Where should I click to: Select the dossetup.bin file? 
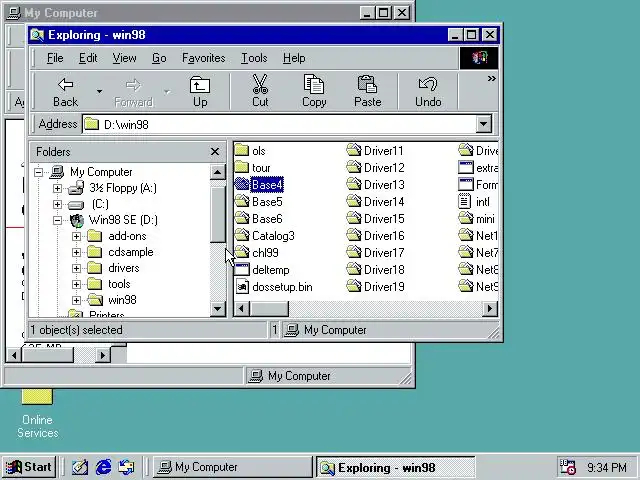click(282, 287)
